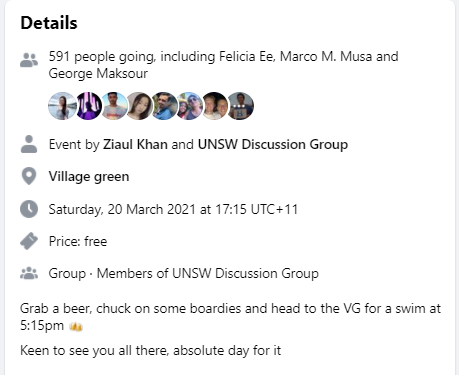Viewport: 459px width, 375px height.
Task: Open the first attendee profile picture
Action: click(x=62, y=106)
